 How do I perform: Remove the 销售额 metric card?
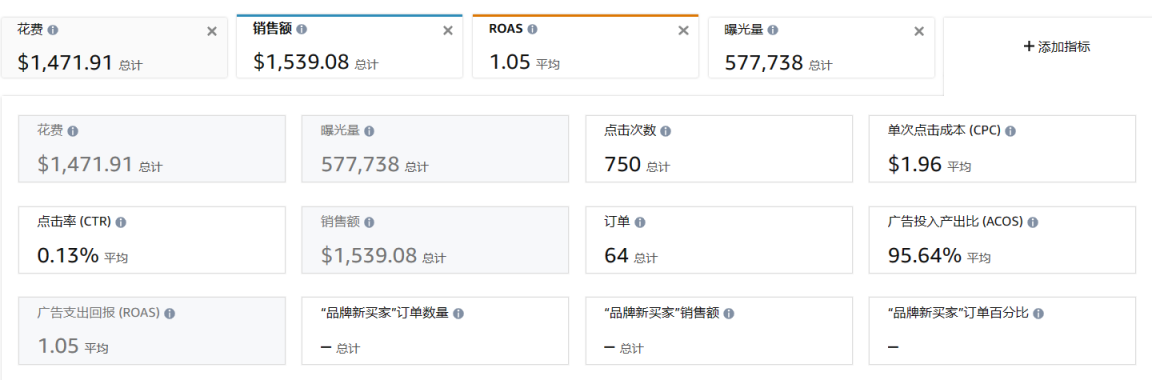[x=447, y=30]
